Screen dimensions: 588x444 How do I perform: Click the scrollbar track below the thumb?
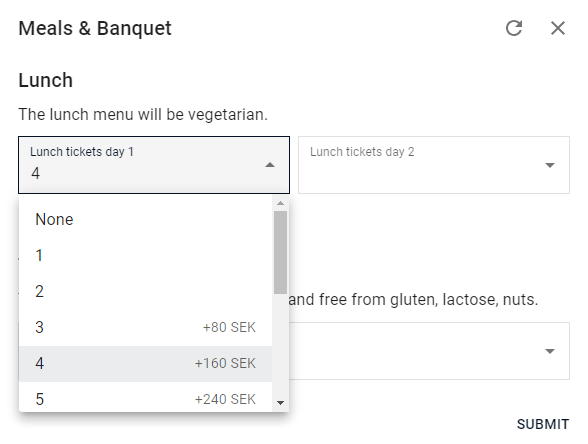point(280,345)
